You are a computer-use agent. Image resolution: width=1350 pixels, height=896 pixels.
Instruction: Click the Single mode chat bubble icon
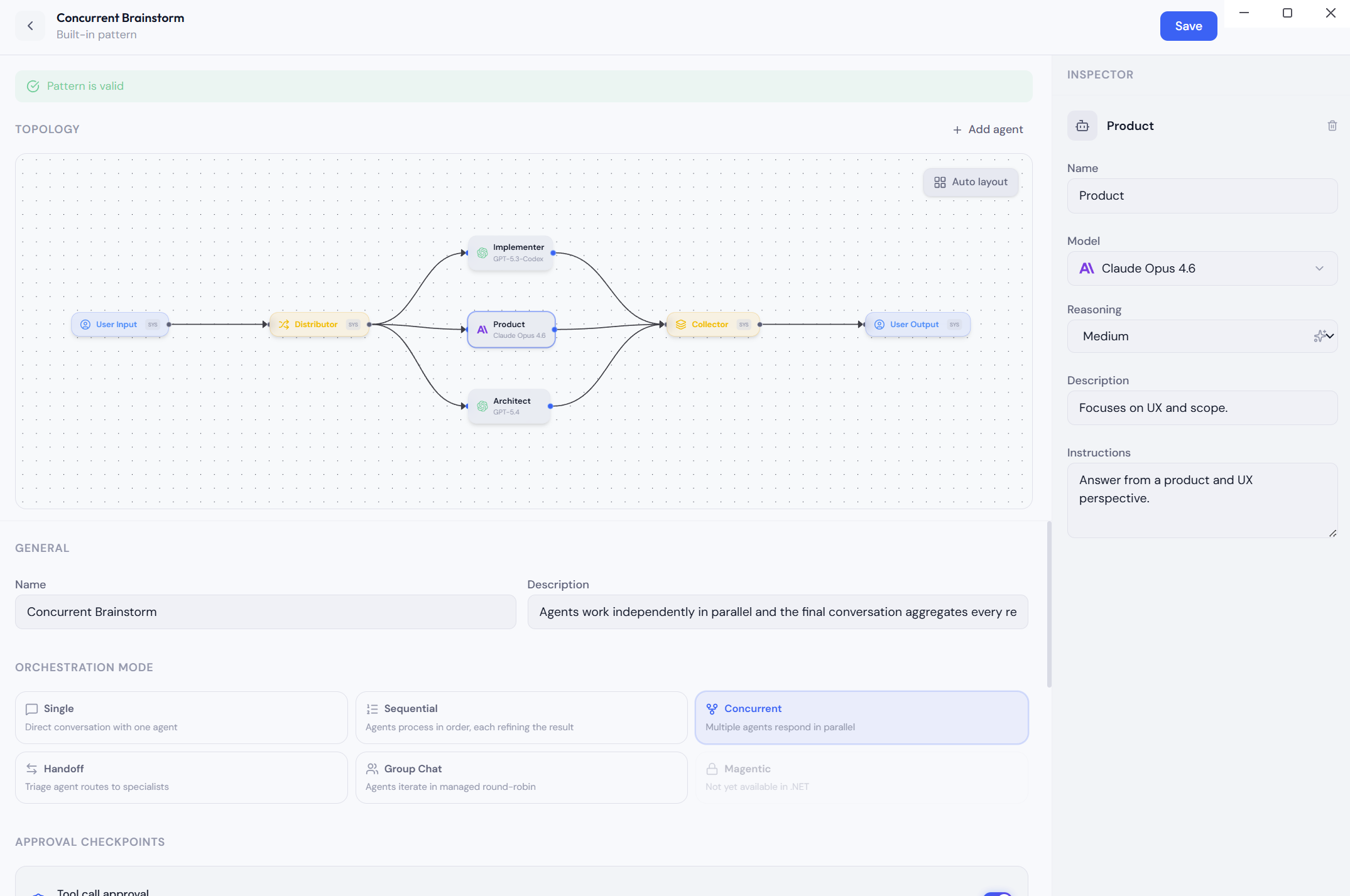pos(31,709)
